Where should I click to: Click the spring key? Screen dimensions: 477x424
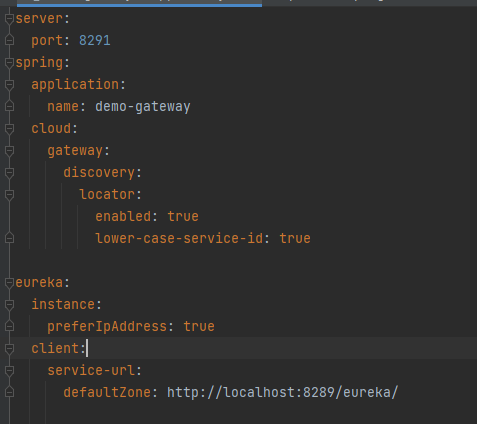(39, 63)
